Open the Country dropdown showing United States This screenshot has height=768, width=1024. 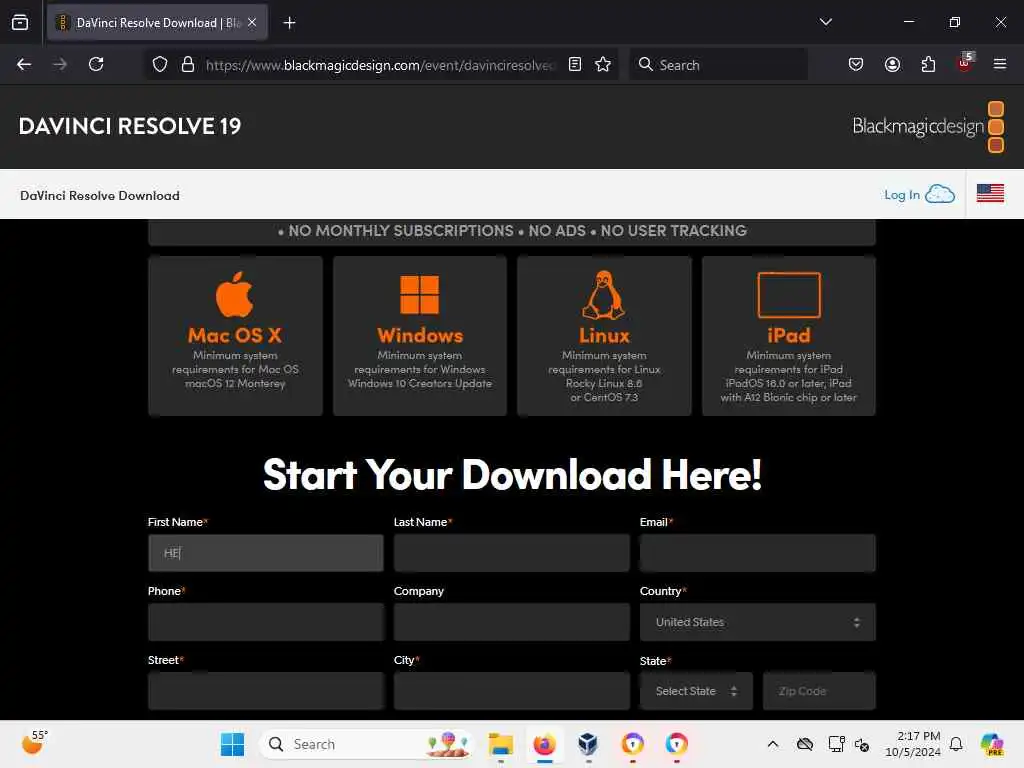[x=758, y=622]
